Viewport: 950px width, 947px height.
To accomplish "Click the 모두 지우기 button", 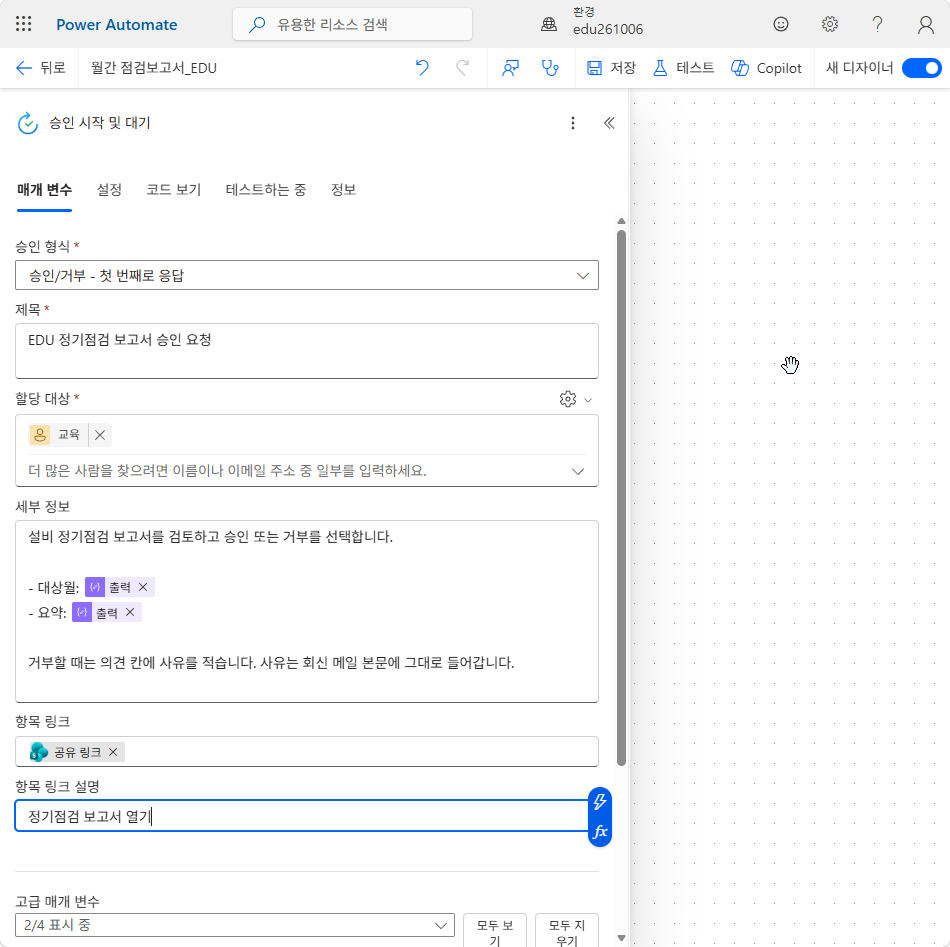I will (567, 931).
